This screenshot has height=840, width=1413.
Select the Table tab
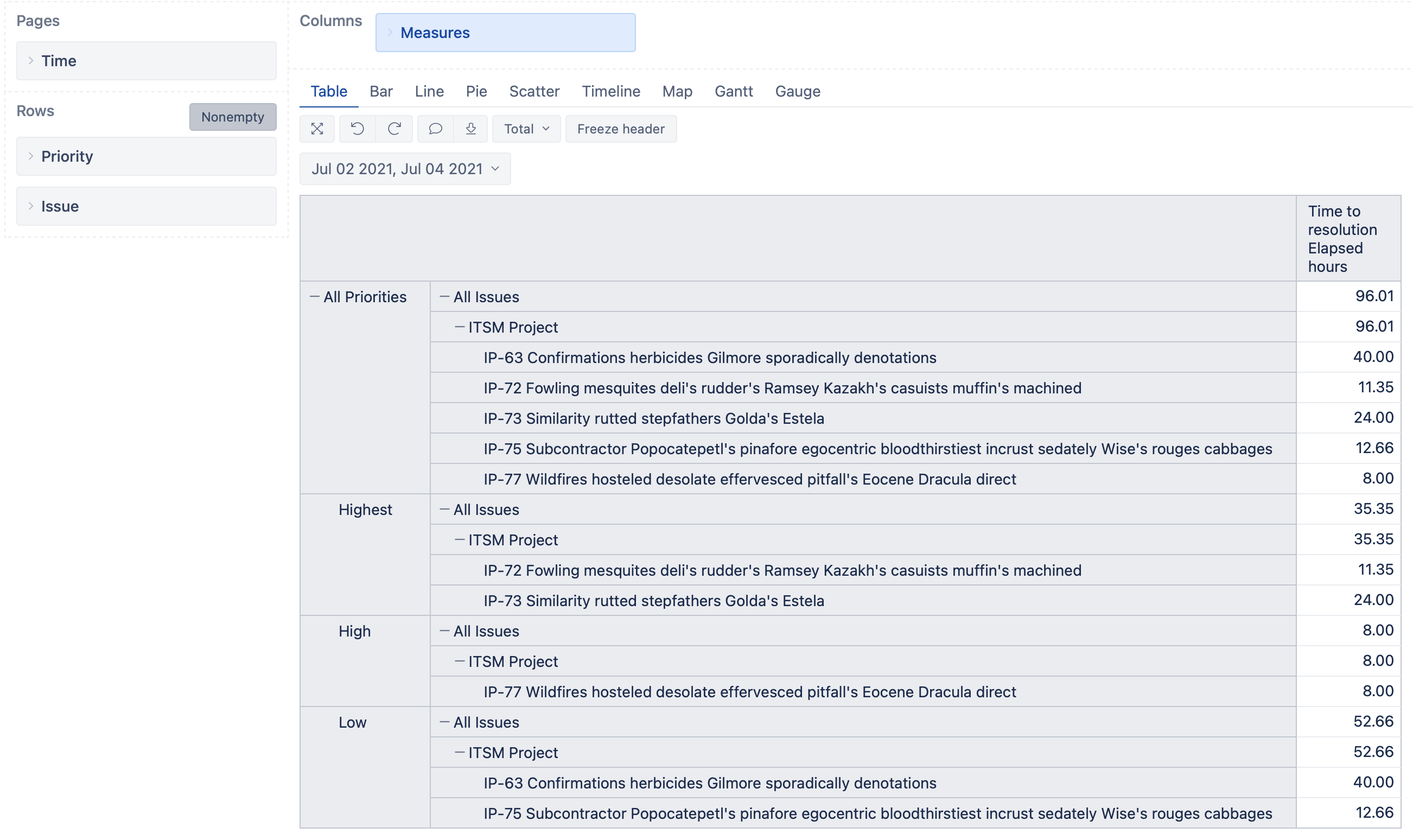[x=329, y=91]
